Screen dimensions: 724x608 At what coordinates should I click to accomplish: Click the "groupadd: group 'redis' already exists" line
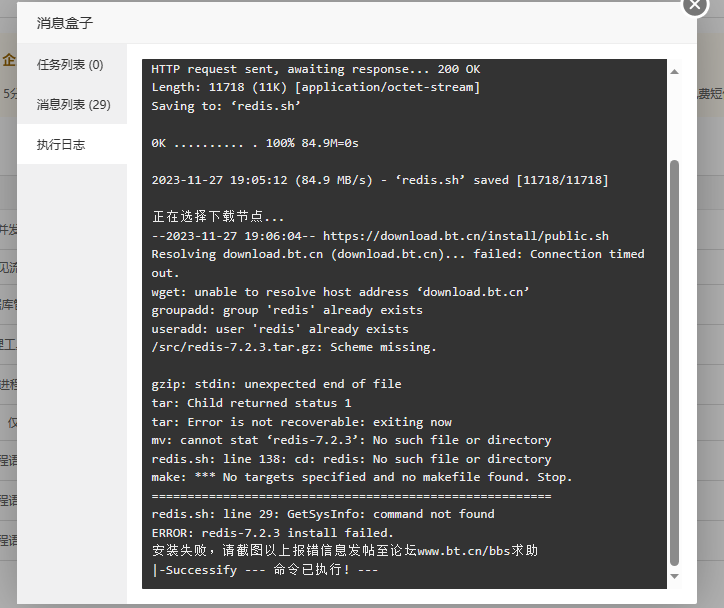pyautogui.click(x=287, y=310)
